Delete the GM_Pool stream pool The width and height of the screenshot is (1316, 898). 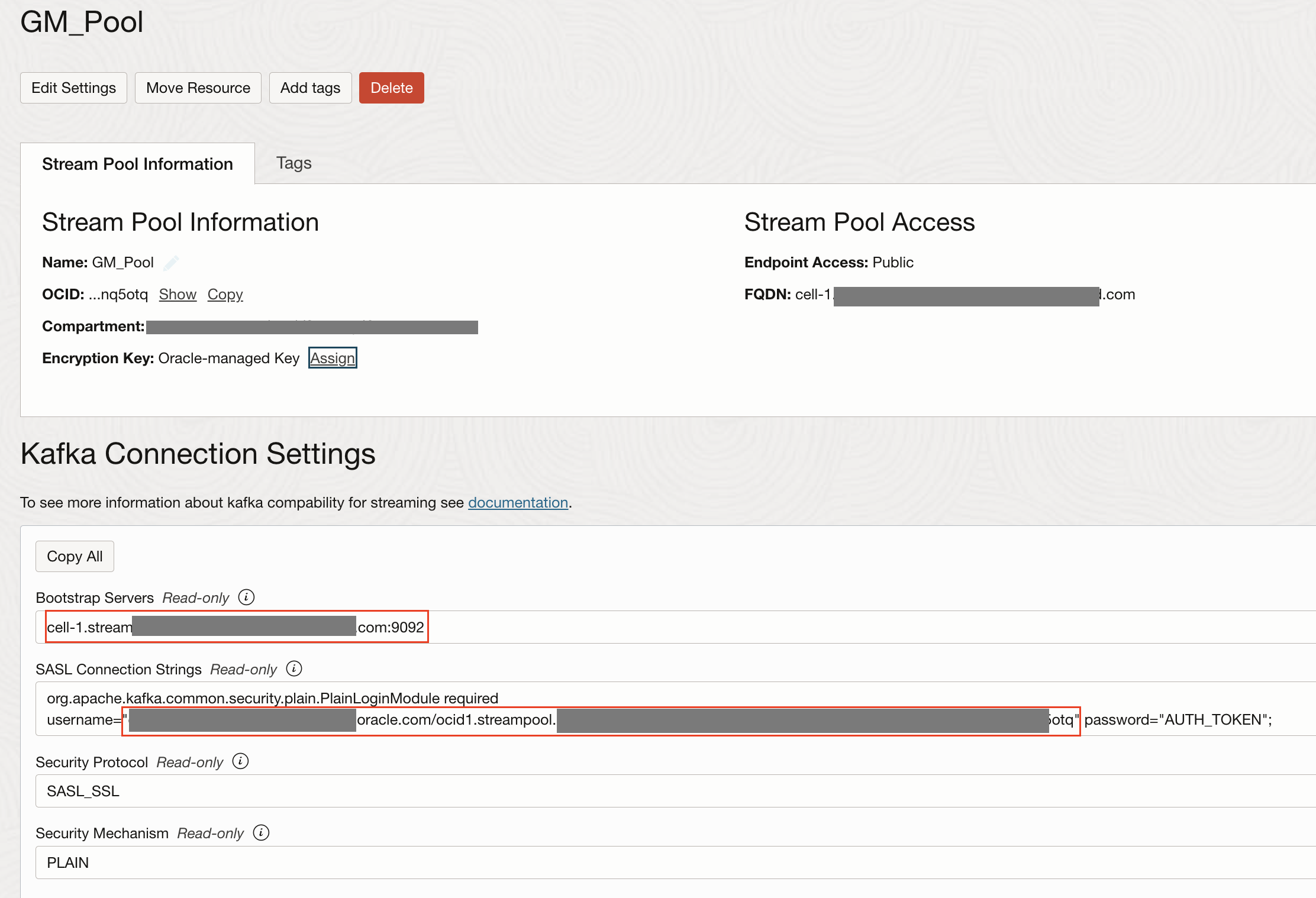392,88
